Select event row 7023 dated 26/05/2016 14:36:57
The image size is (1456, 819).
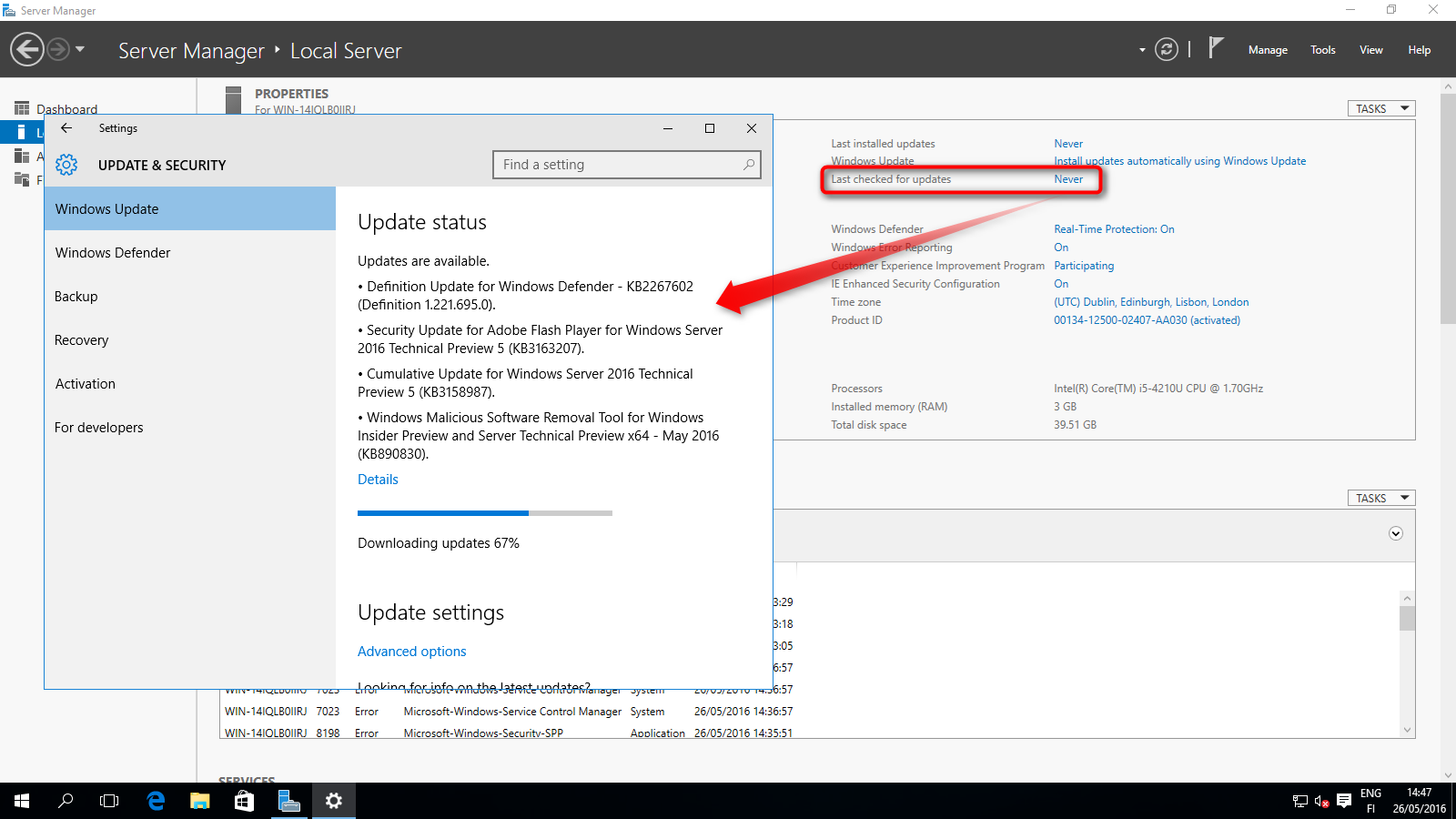(509, 712)
